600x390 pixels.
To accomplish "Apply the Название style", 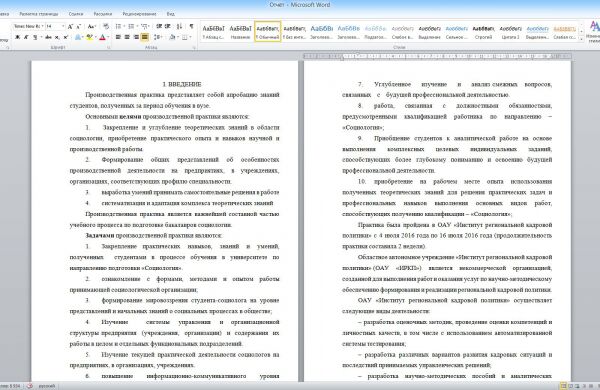I will [241, 31].
